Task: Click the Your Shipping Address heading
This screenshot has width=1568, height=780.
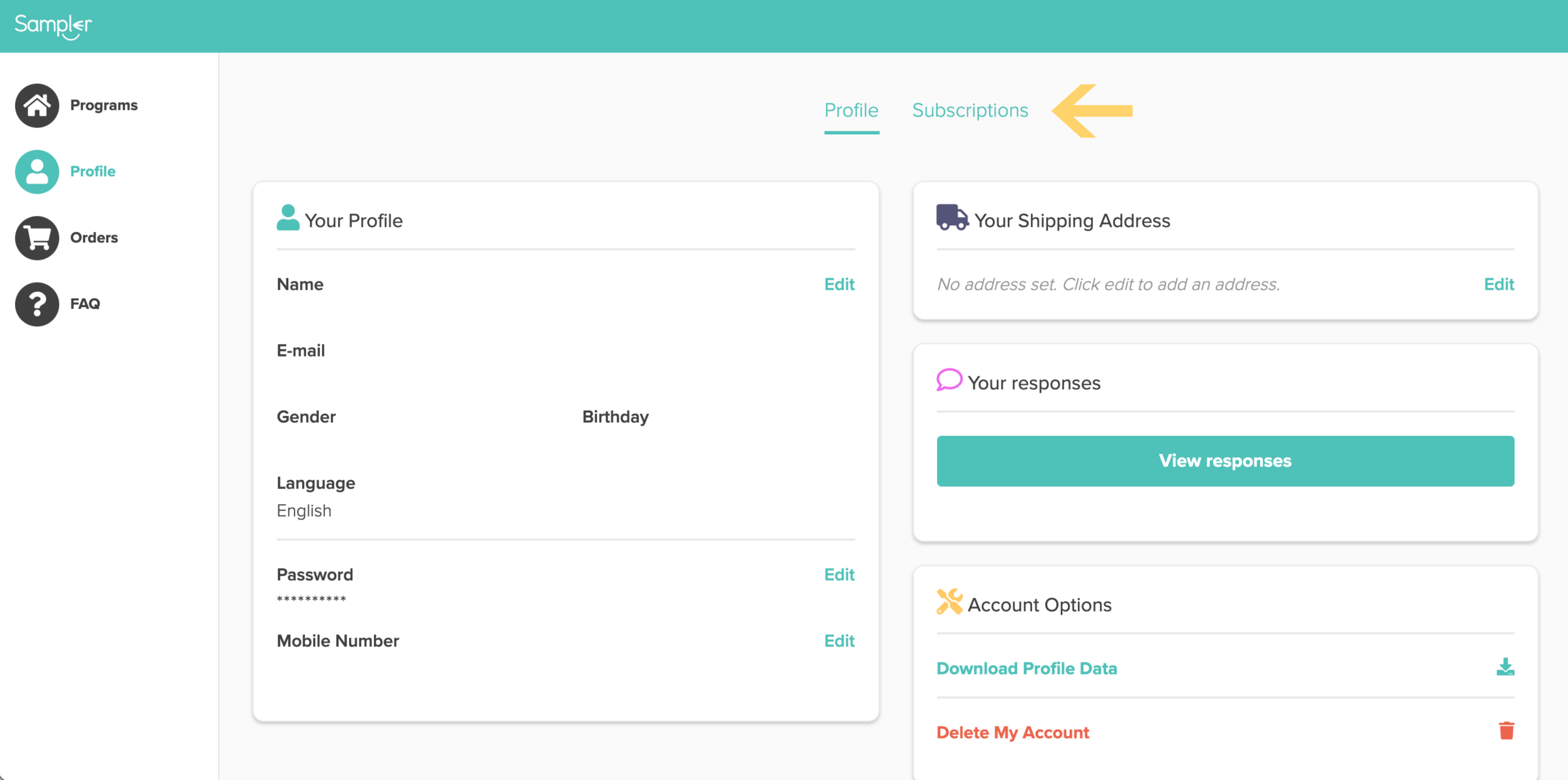Action: point(1073,220)
